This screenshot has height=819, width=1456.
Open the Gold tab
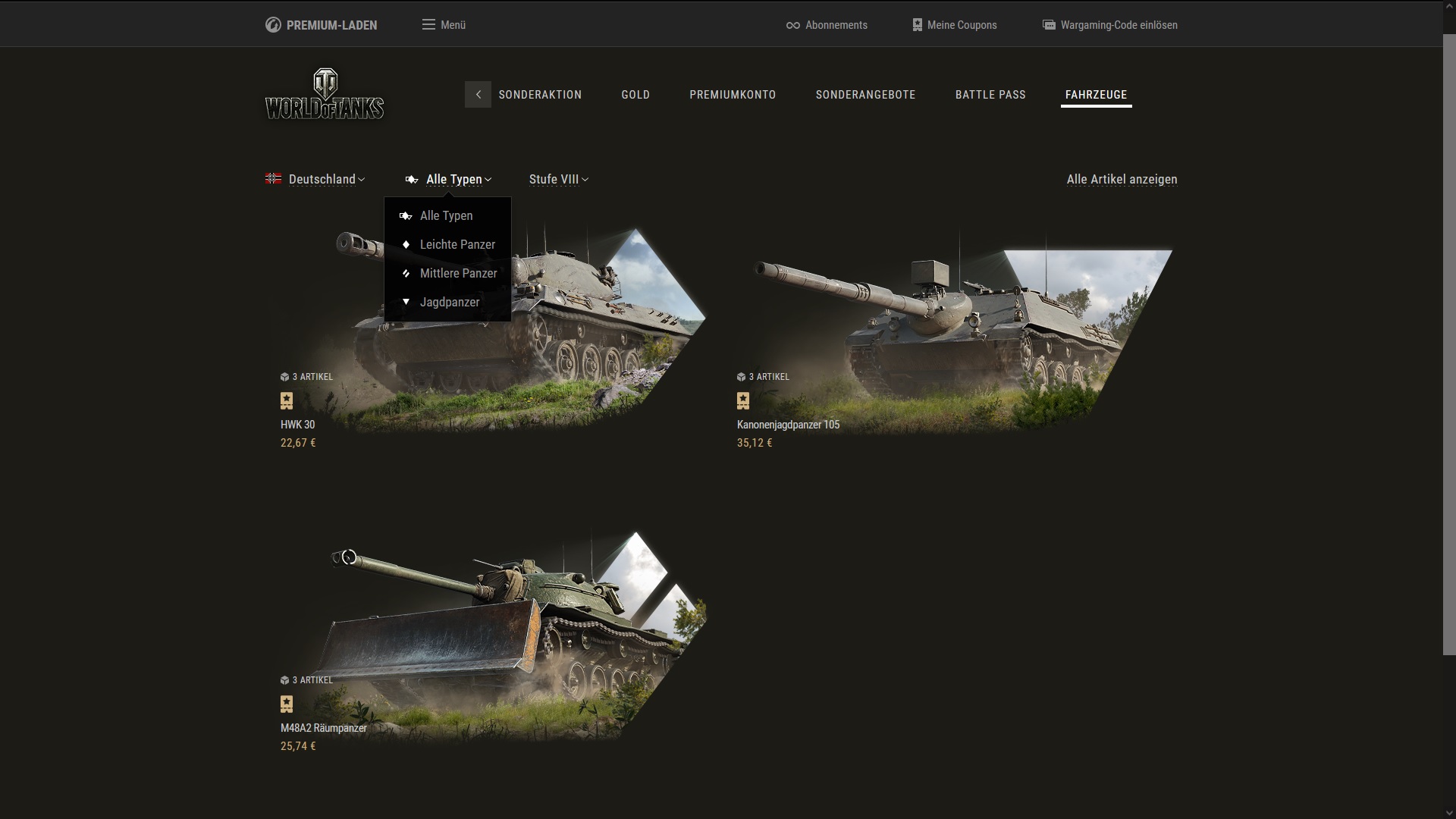tap(635, 95)
